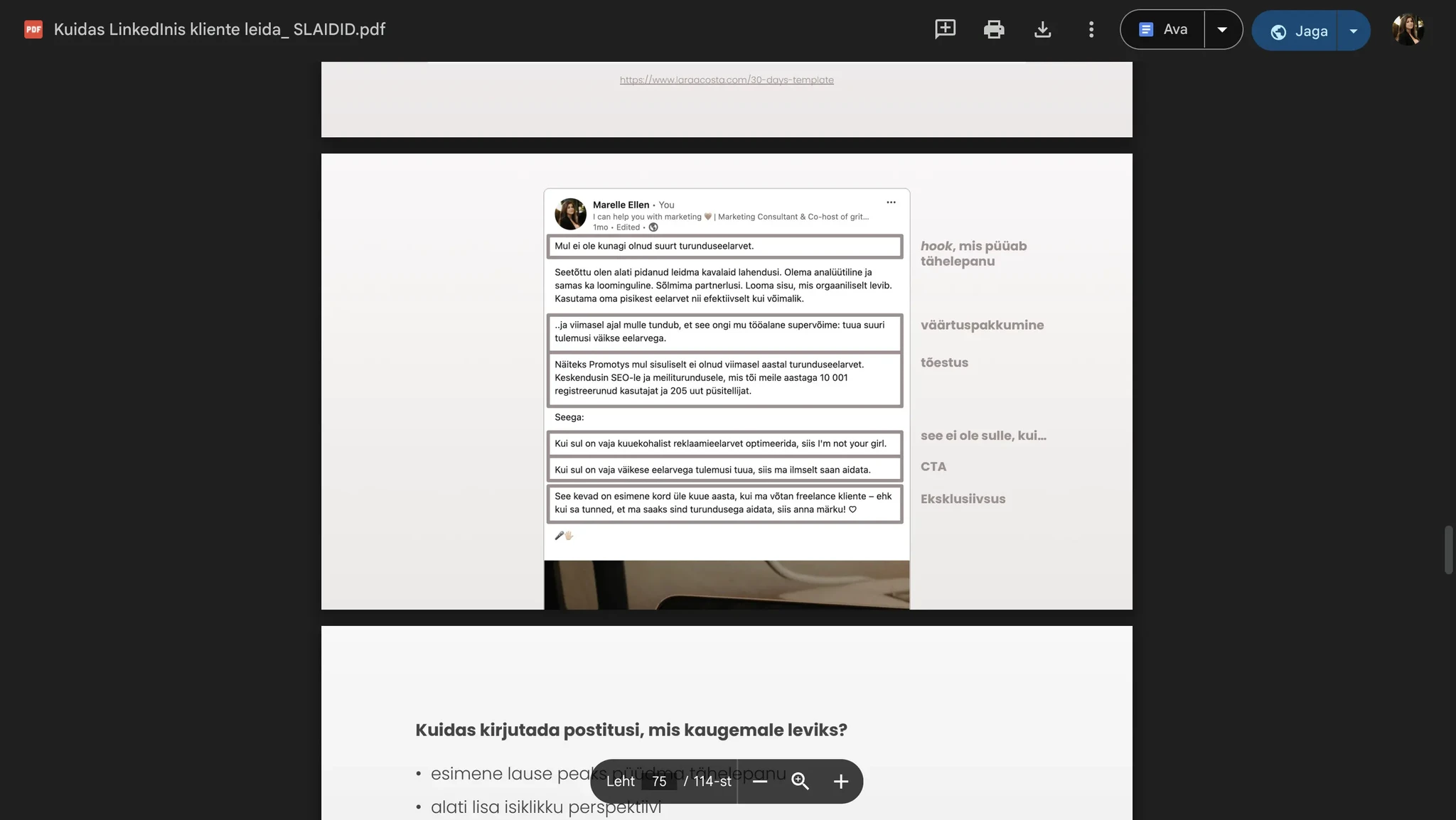Download the PDF file

[x=1042, y=29]
